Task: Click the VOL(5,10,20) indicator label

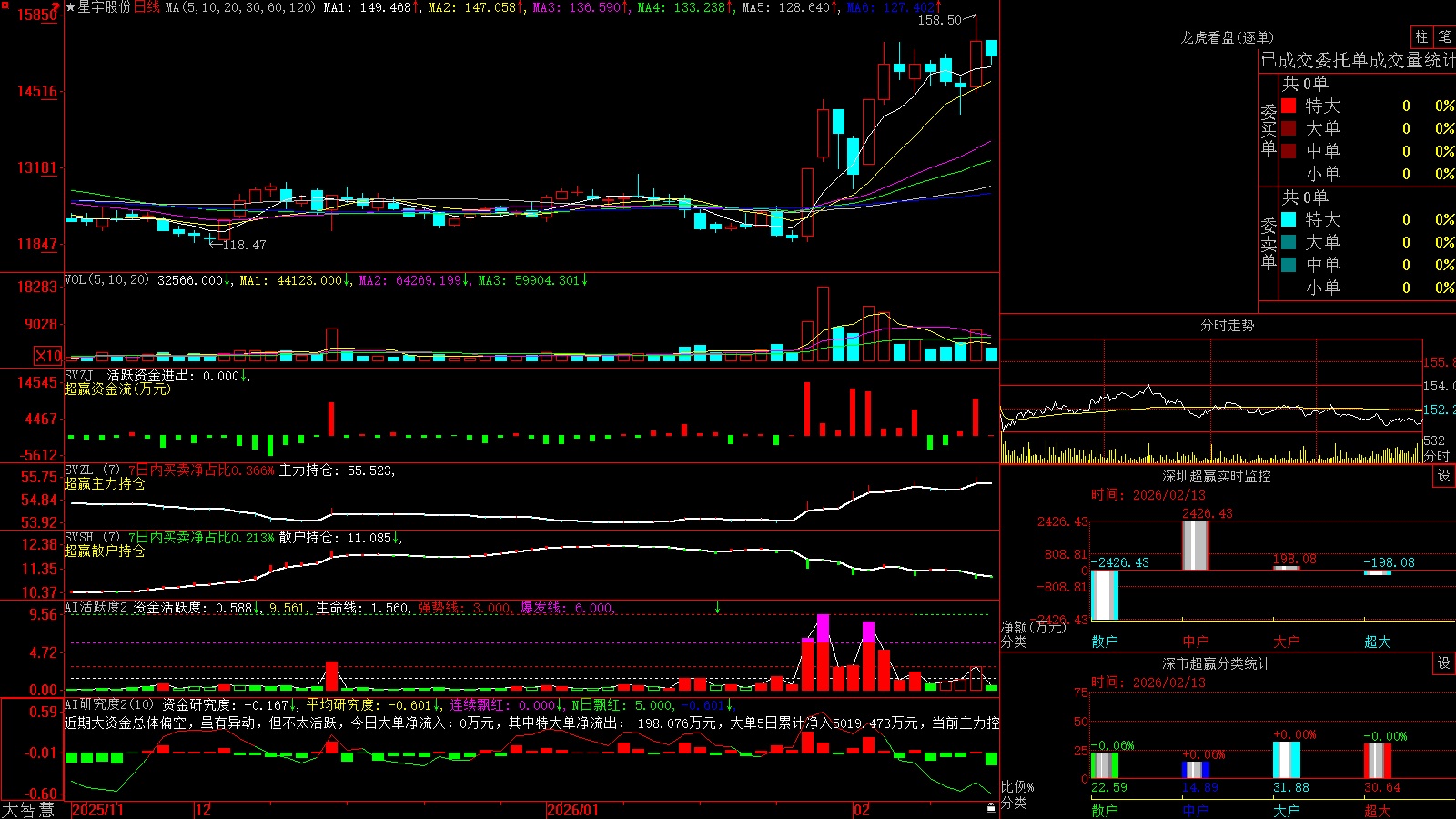Action: pos(106,280)
